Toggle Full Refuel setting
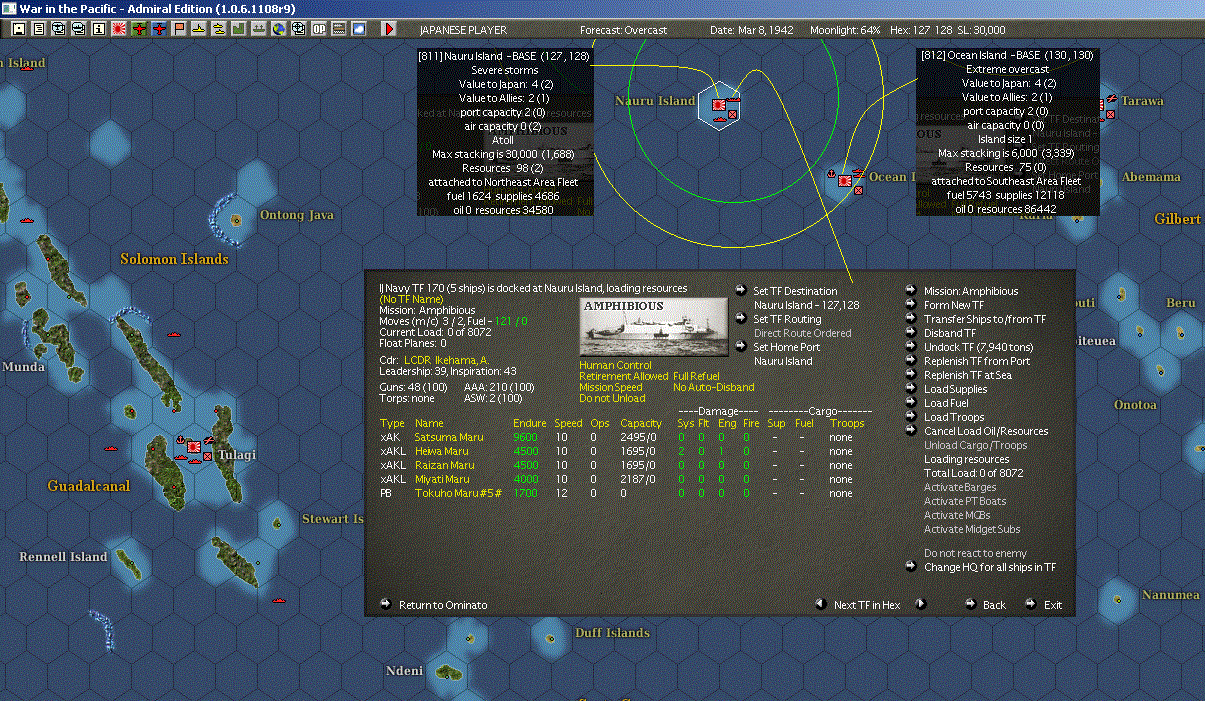 697,377
